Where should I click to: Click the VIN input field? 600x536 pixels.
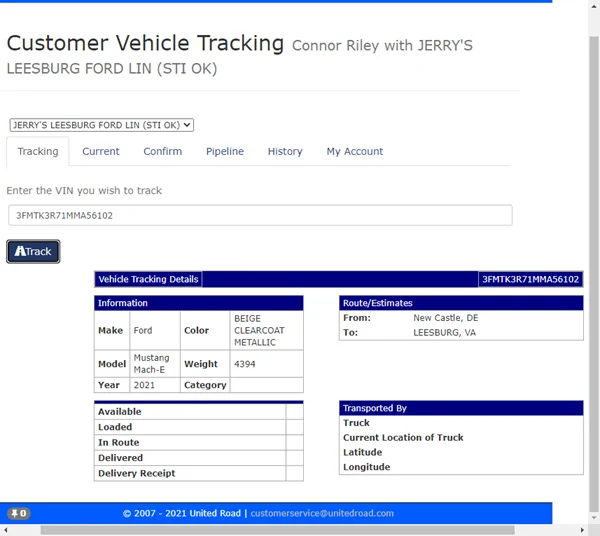pos(260,215)
